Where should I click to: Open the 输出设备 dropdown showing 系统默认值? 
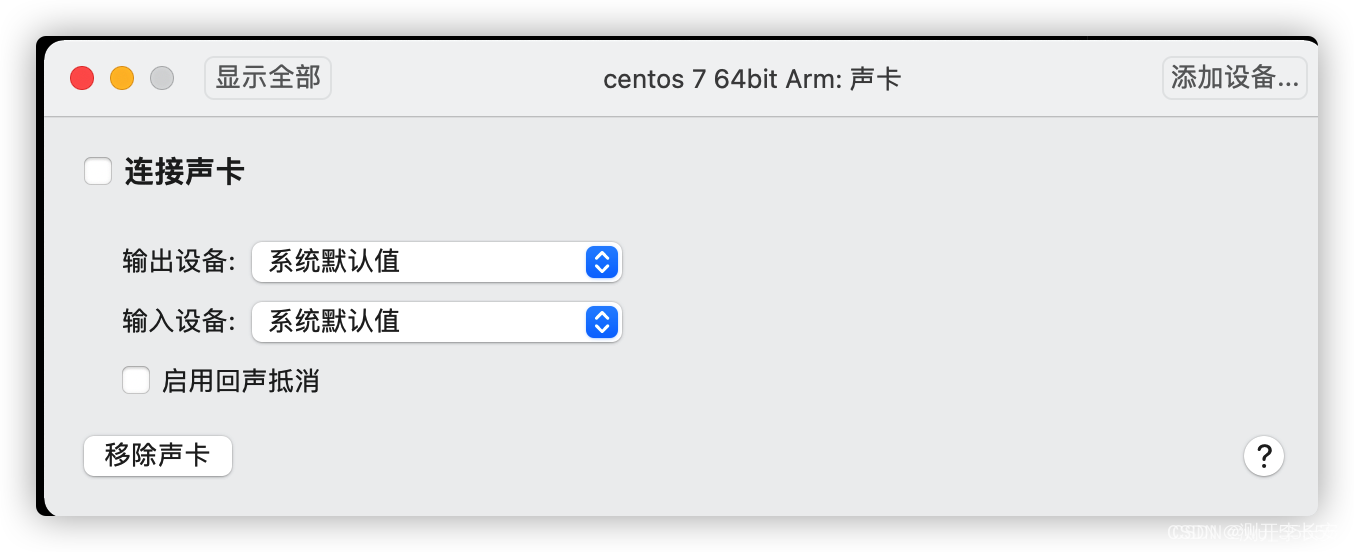pyautogui.click(x=437, y=262)
